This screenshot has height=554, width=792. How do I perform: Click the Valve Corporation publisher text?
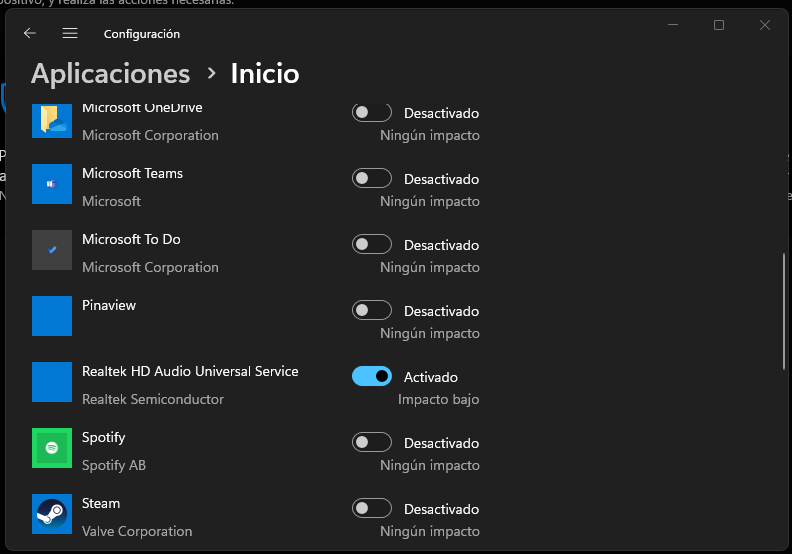click(x=137, y=531)
